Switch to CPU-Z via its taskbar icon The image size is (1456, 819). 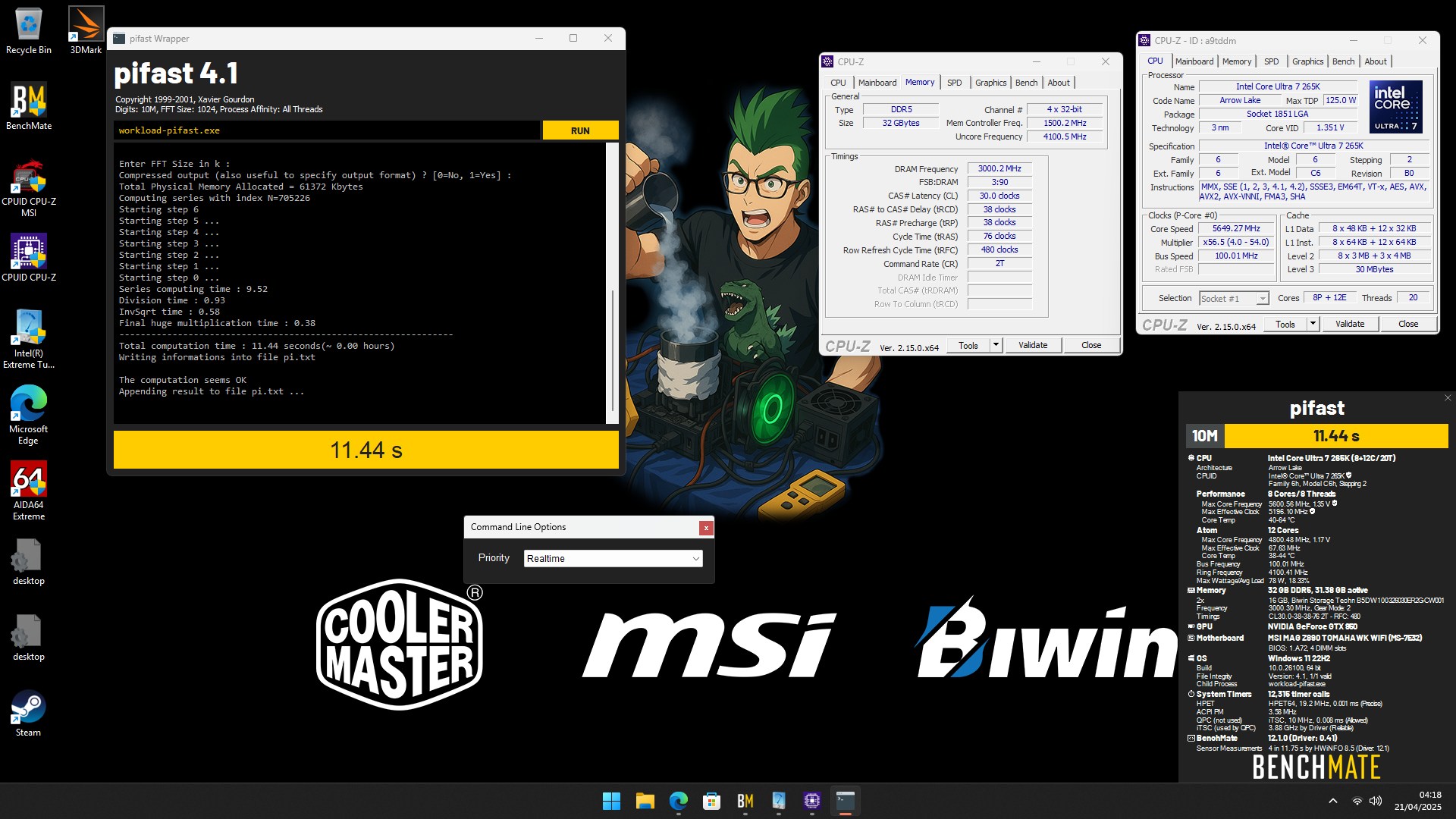pos(811,801)
